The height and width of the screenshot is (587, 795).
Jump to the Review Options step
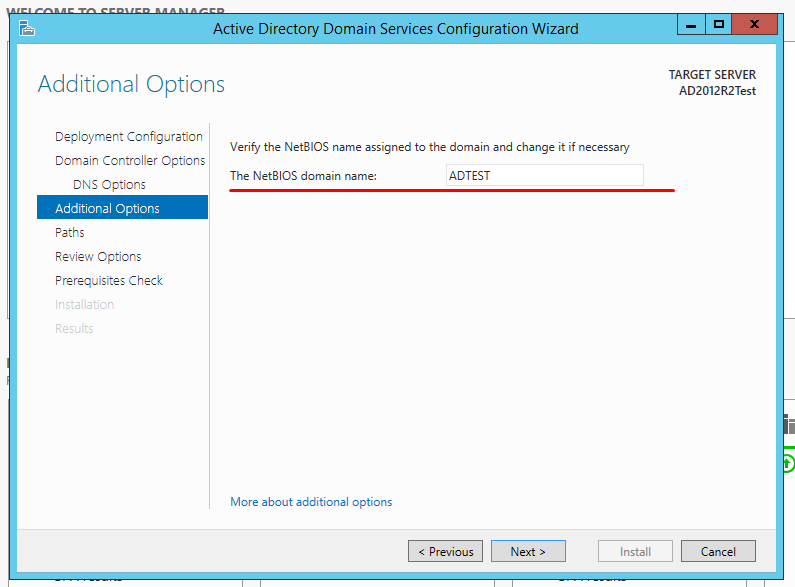(x=98, y=256)
